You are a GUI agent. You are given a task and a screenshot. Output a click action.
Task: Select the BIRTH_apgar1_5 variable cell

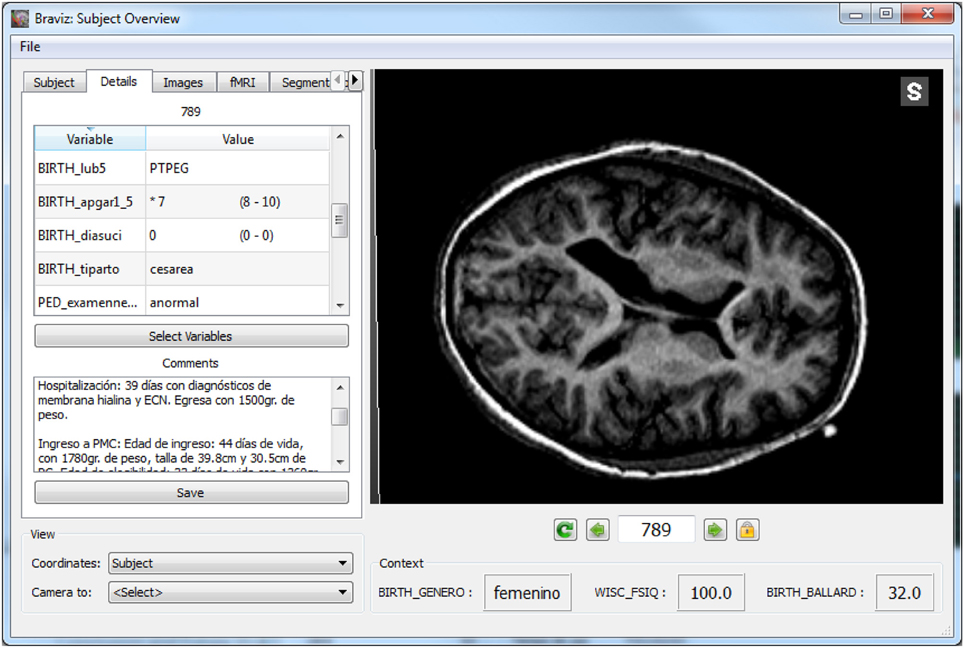(90, 202)
